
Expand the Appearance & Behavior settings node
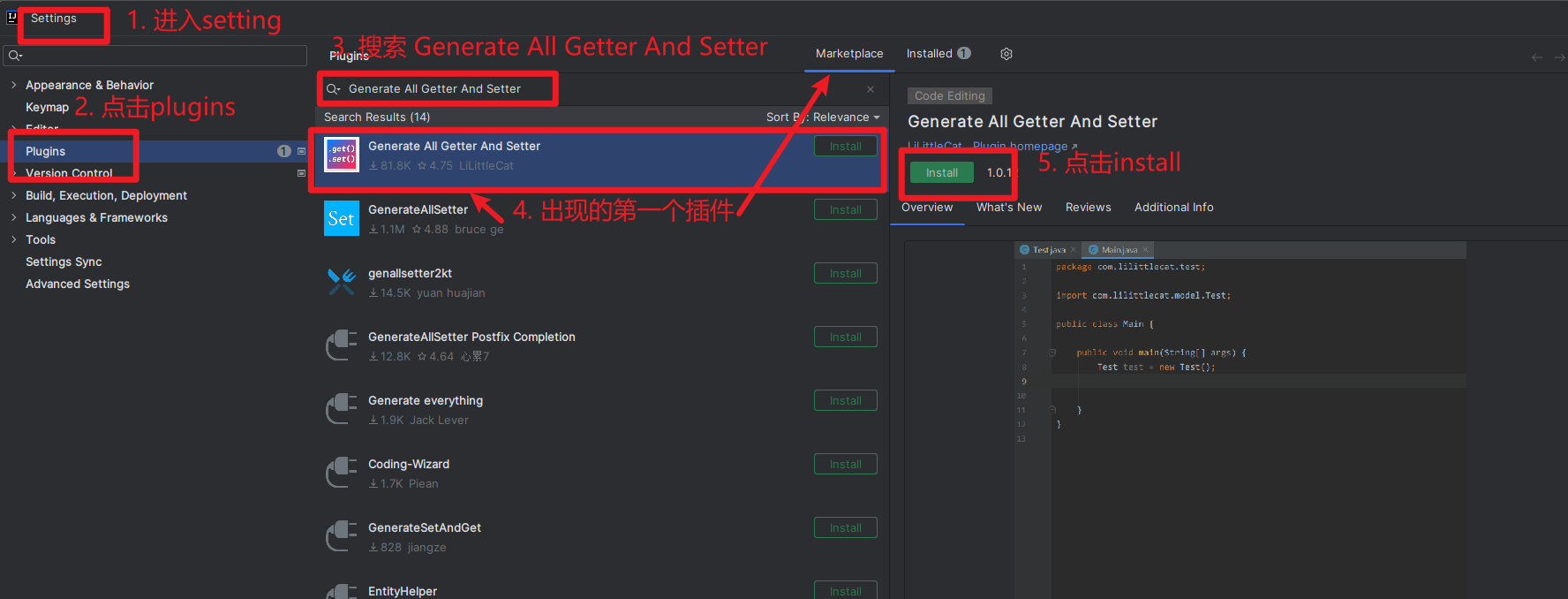[13, 85]
